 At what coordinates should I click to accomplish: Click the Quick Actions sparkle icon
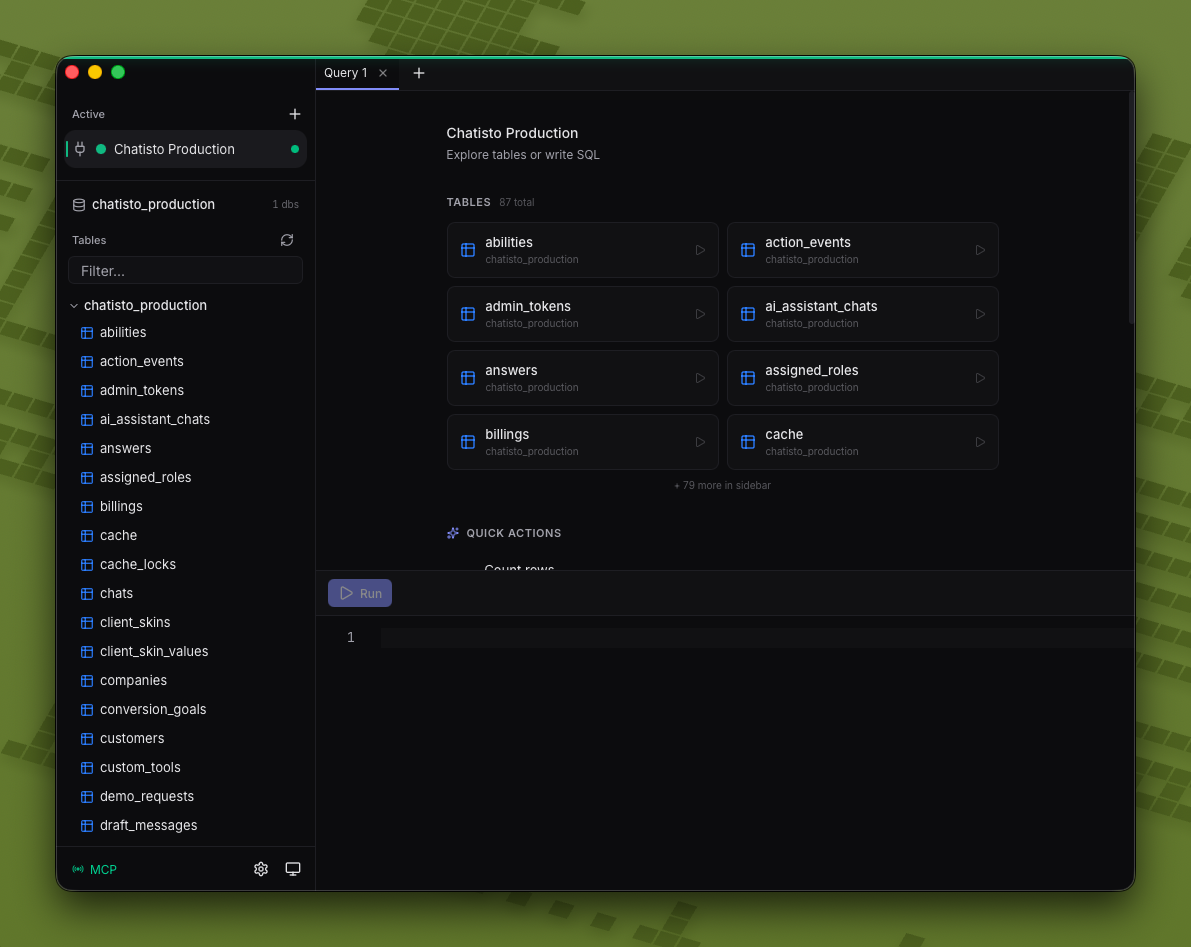[x=453, y=533]
